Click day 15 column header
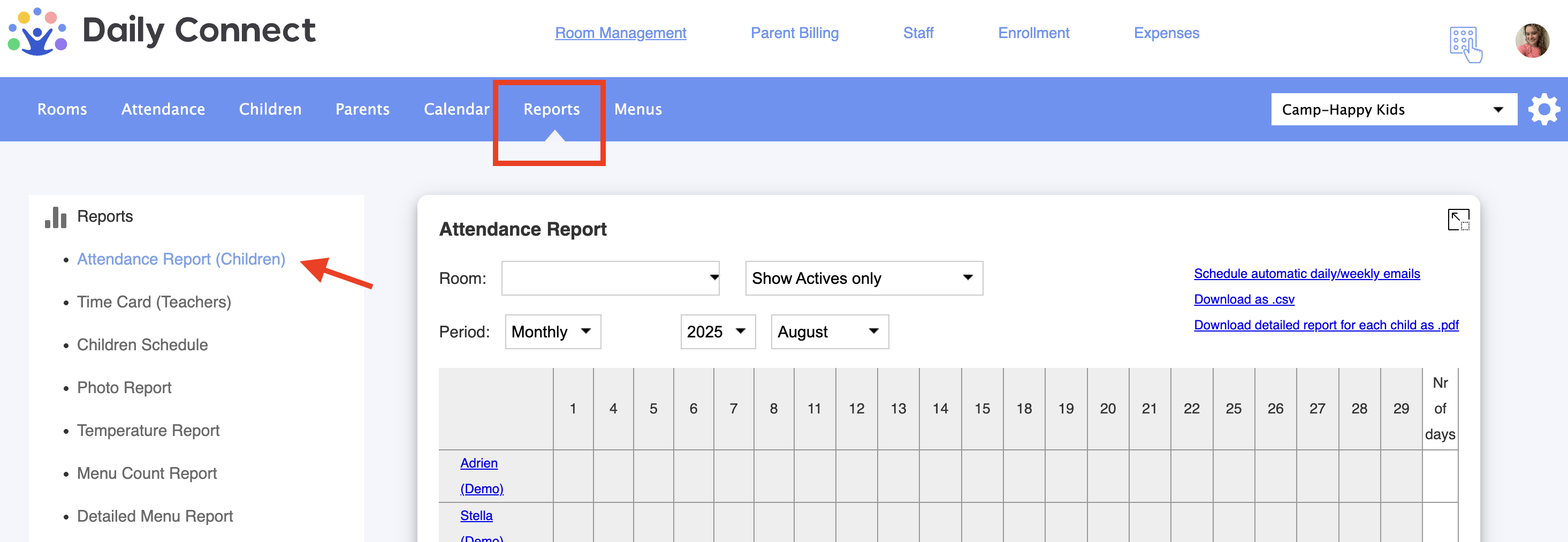Viewport: 1568px width, 542px height. tap(982, 409)
